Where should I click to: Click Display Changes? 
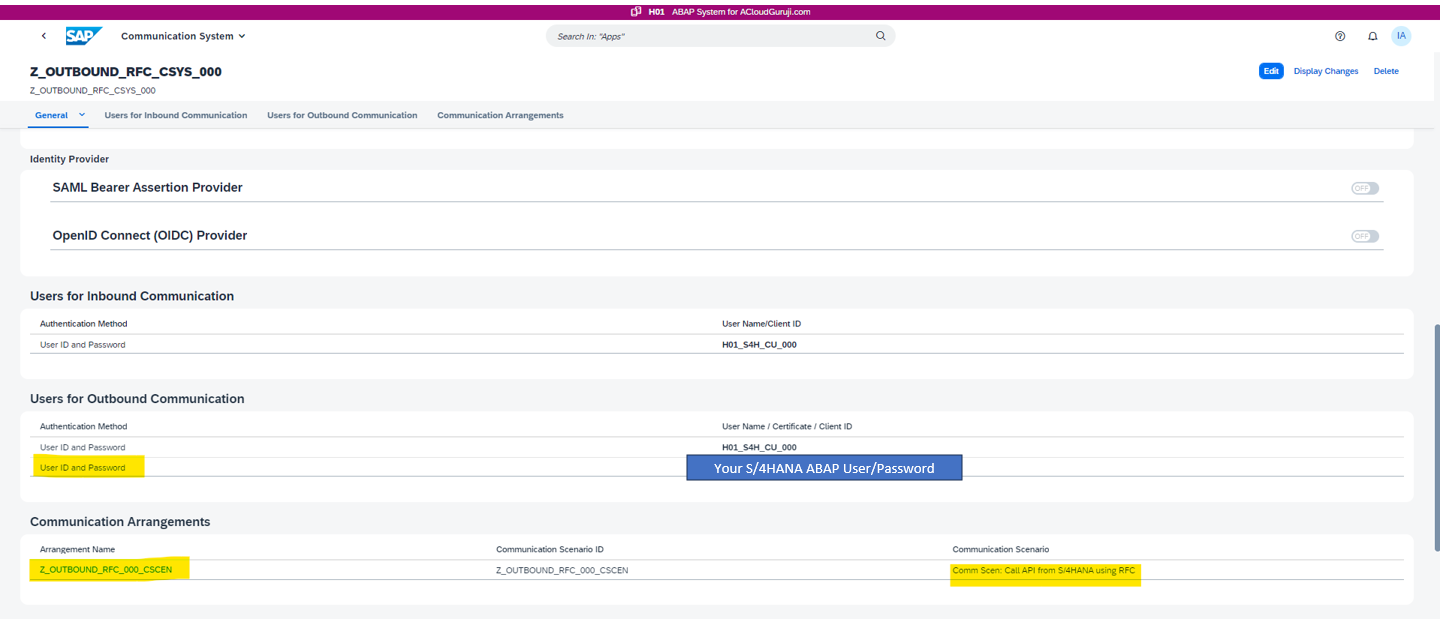tap(1326, 71)
